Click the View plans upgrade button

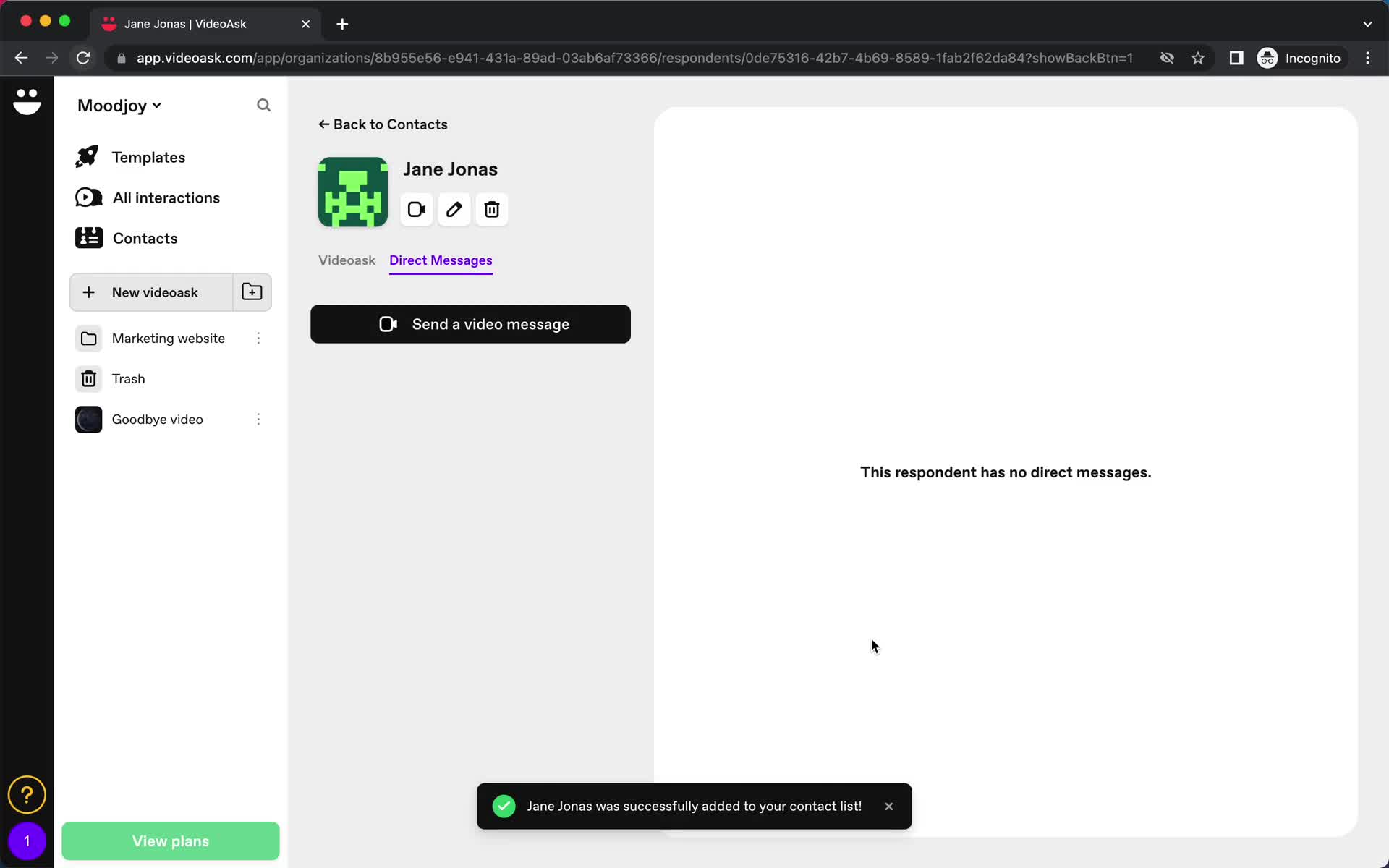(171, 841)
